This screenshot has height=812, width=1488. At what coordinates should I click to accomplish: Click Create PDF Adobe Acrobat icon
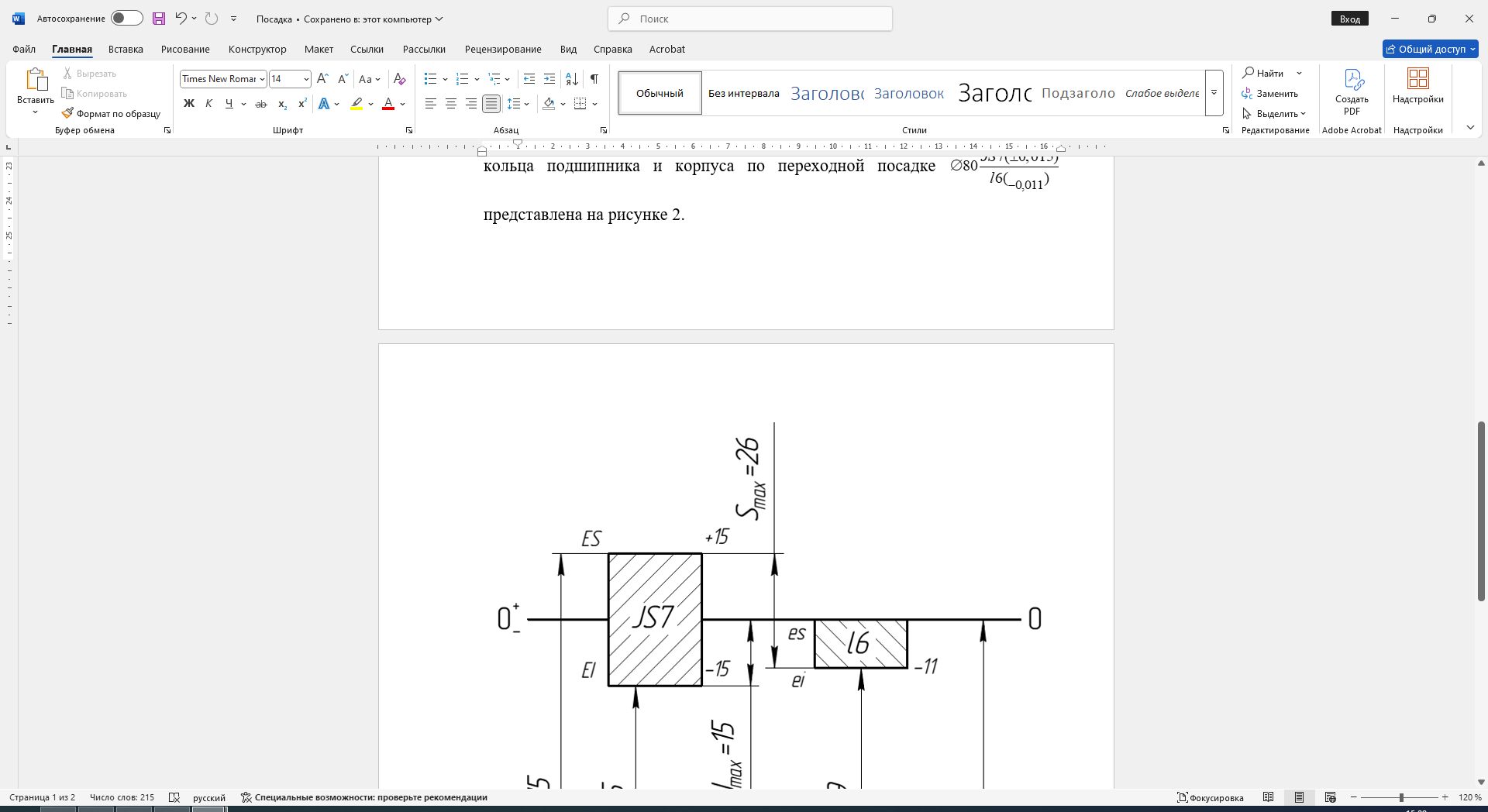click(1352, 92)
